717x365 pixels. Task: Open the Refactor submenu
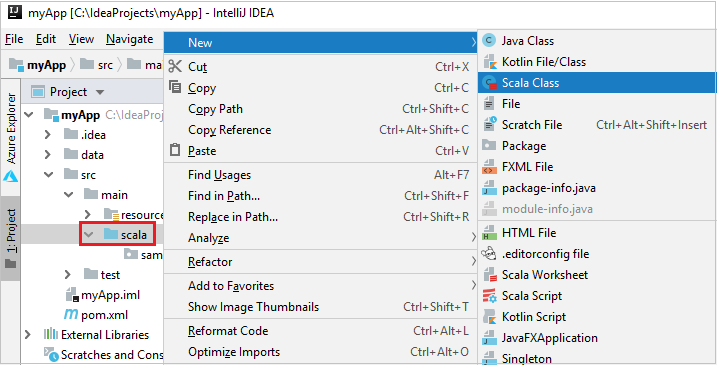tap(320, 262)
